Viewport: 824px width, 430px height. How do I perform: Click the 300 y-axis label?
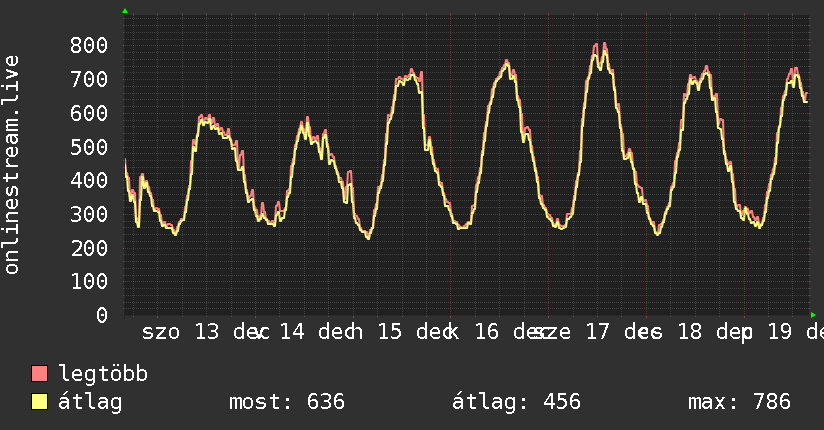(x=89, y=214)
